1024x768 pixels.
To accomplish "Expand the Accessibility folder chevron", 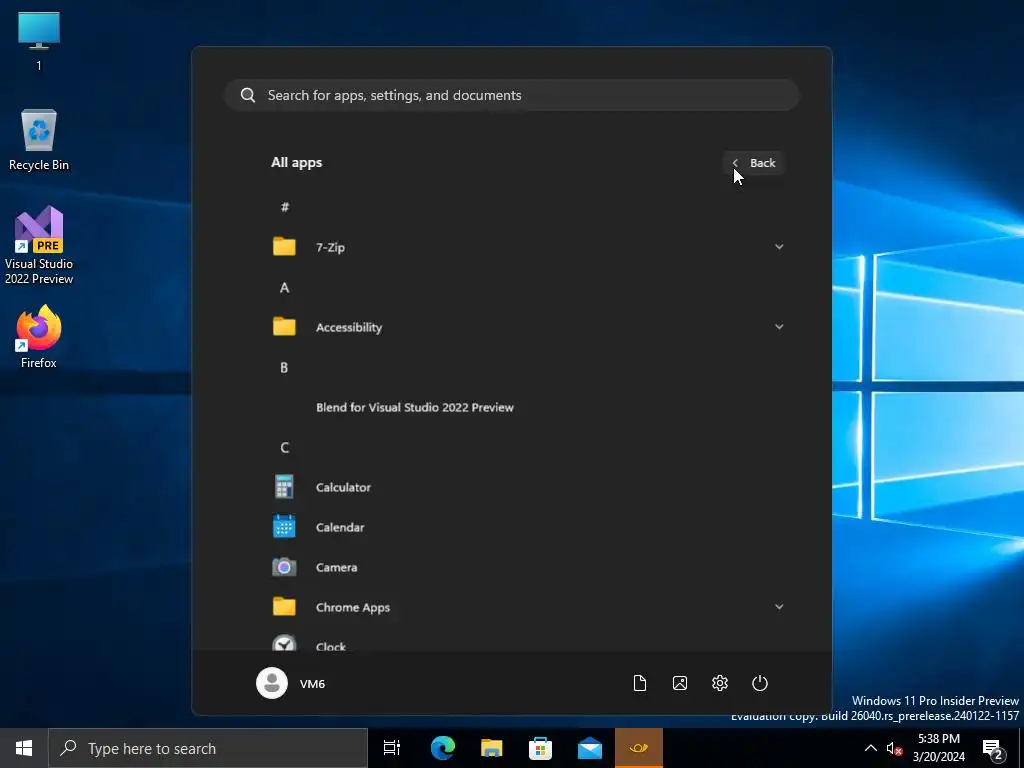I will point(779,327).
